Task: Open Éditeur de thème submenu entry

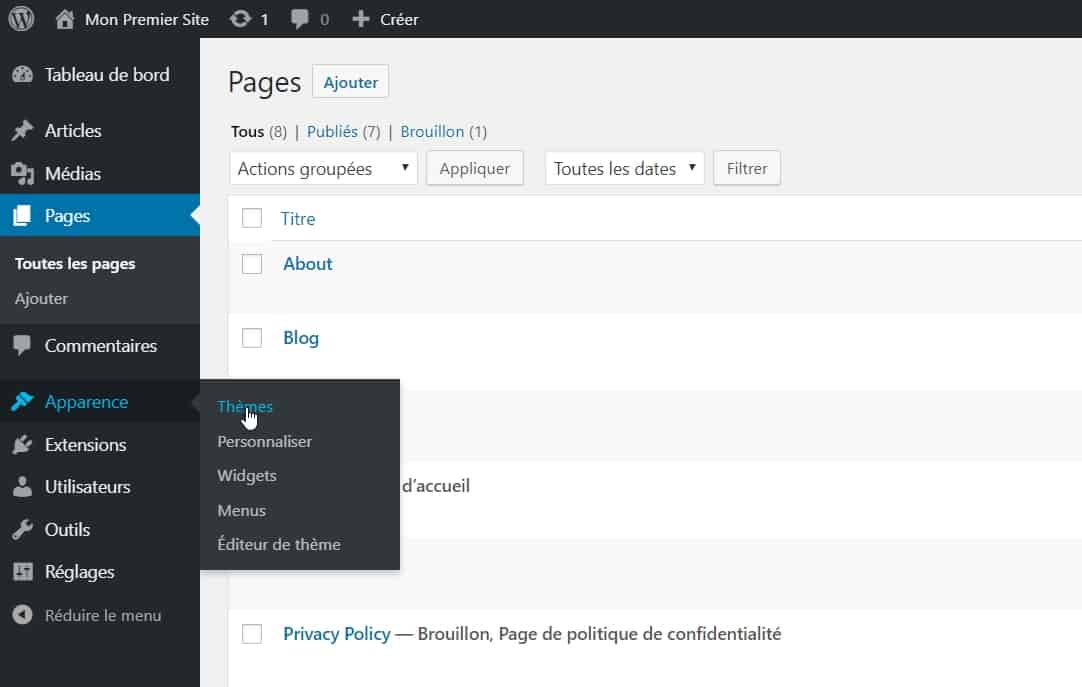Action: (279, 544)
